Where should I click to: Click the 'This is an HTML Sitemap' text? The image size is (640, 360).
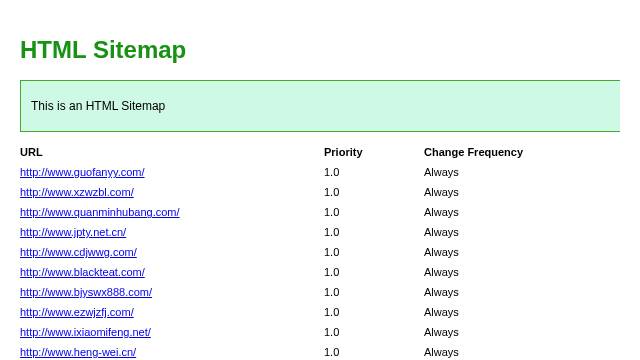pyautogui.click(x=98, y=106)
